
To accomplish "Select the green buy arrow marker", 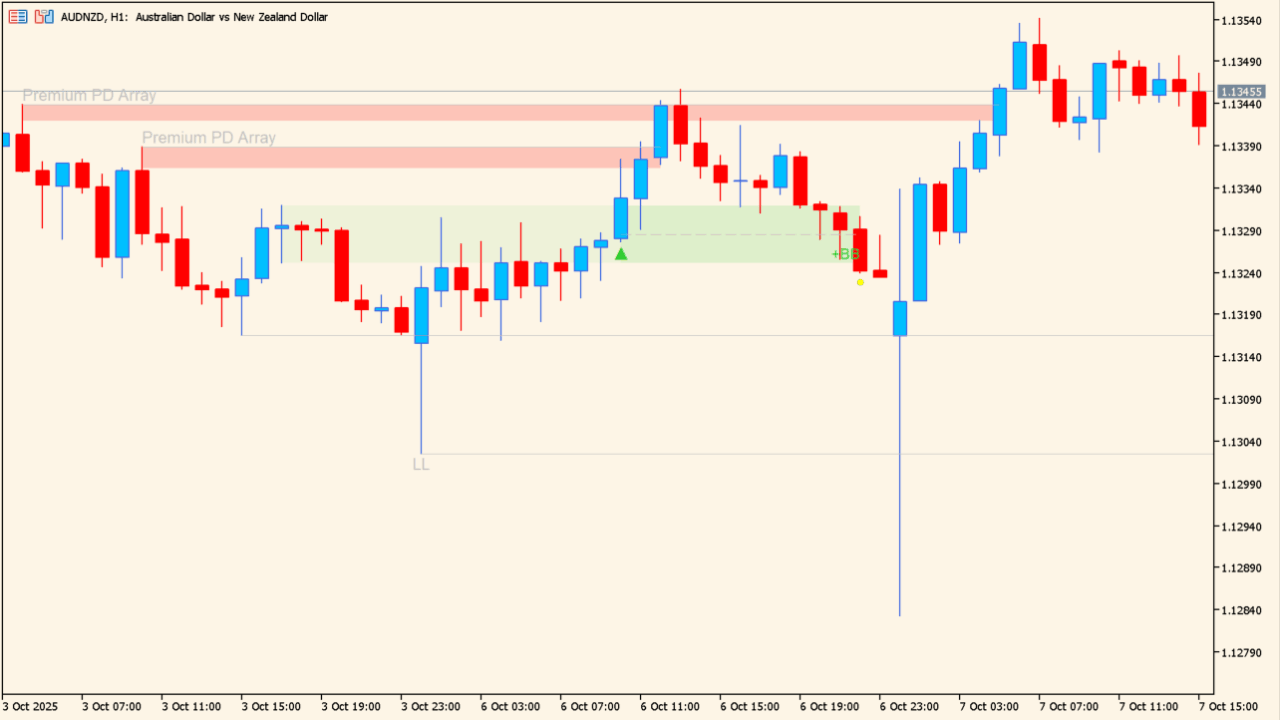I will click(621, 254).
